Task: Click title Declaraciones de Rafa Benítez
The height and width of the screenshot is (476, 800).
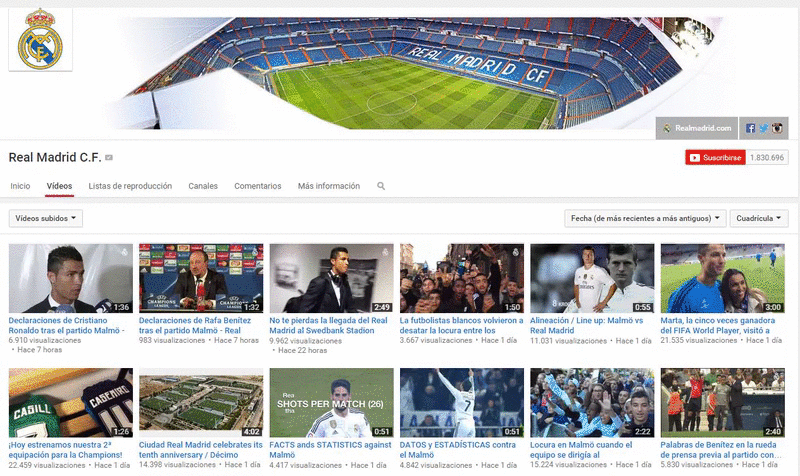Action: pyautogui.click(x=195, y=325)
